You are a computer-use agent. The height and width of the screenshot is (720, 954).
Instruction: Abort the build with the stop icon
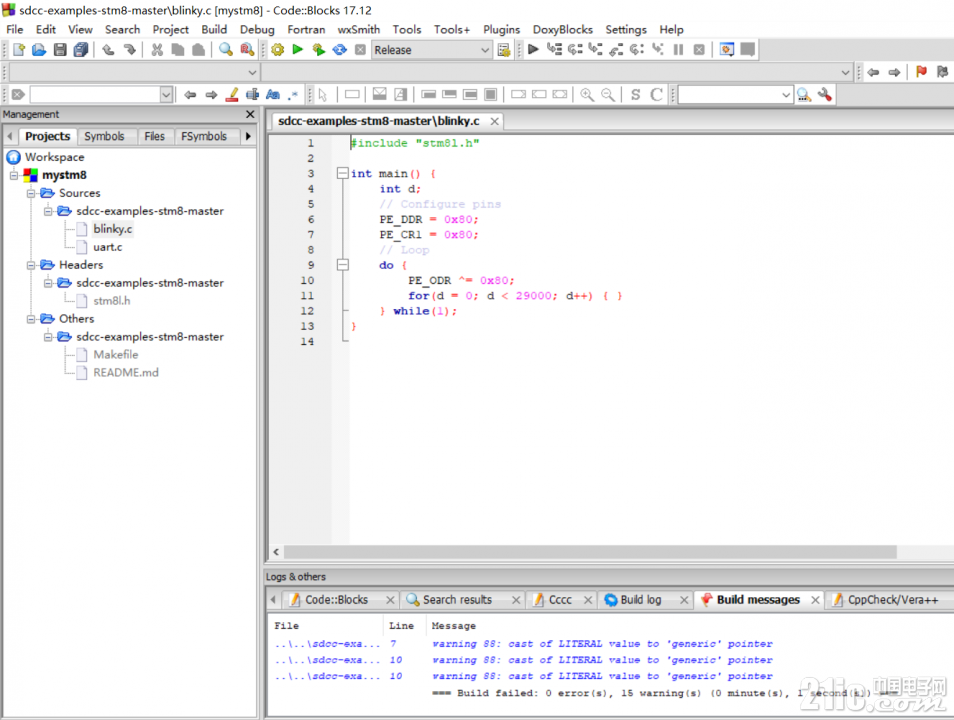click(x=360, y=50)
